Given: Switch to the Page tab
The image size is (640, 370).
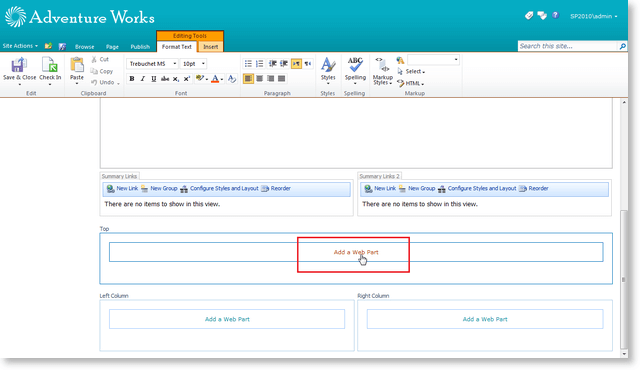Looking at the screenshot, I should 112,47.
